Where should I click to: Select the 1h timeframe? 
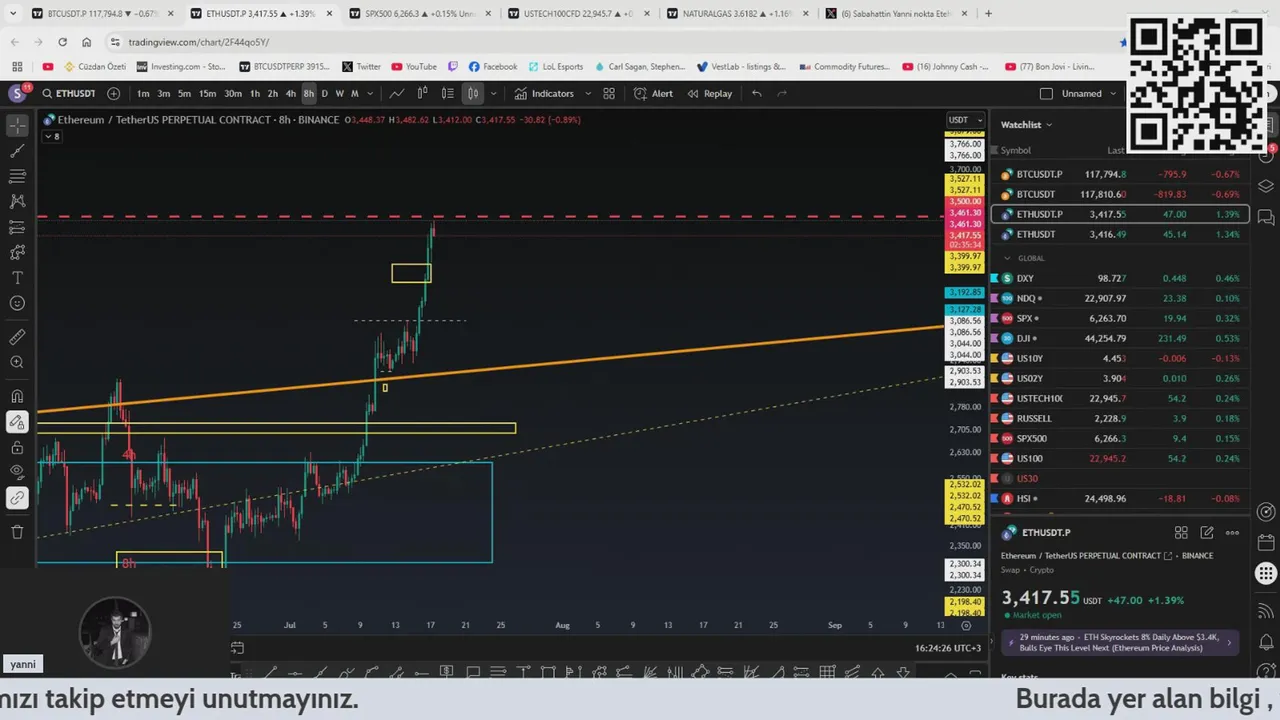[255, 93]
